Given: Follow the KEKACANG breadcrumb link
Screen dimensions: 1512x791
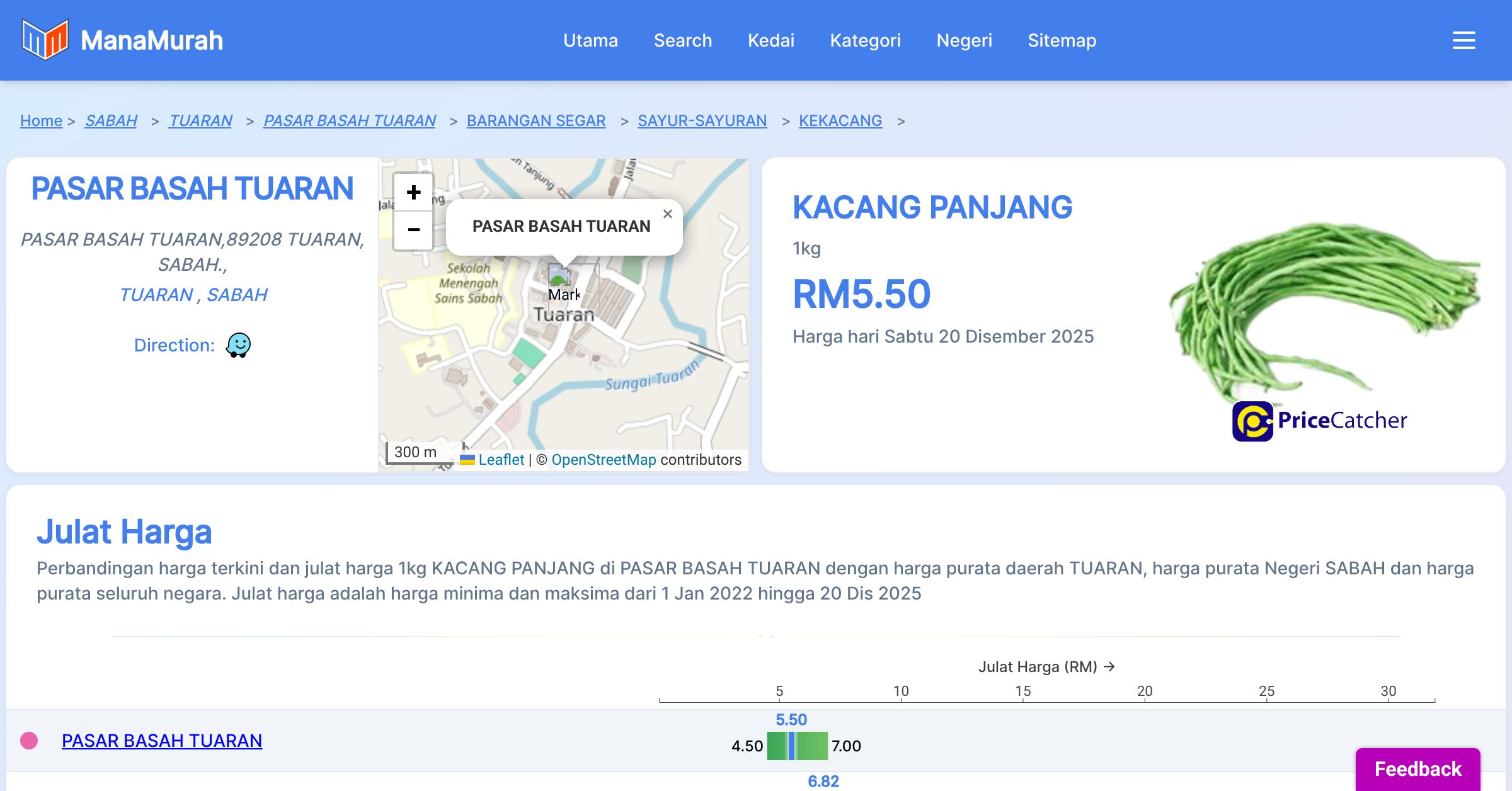Looking at the screenshot, I should (x=840, y=120).
